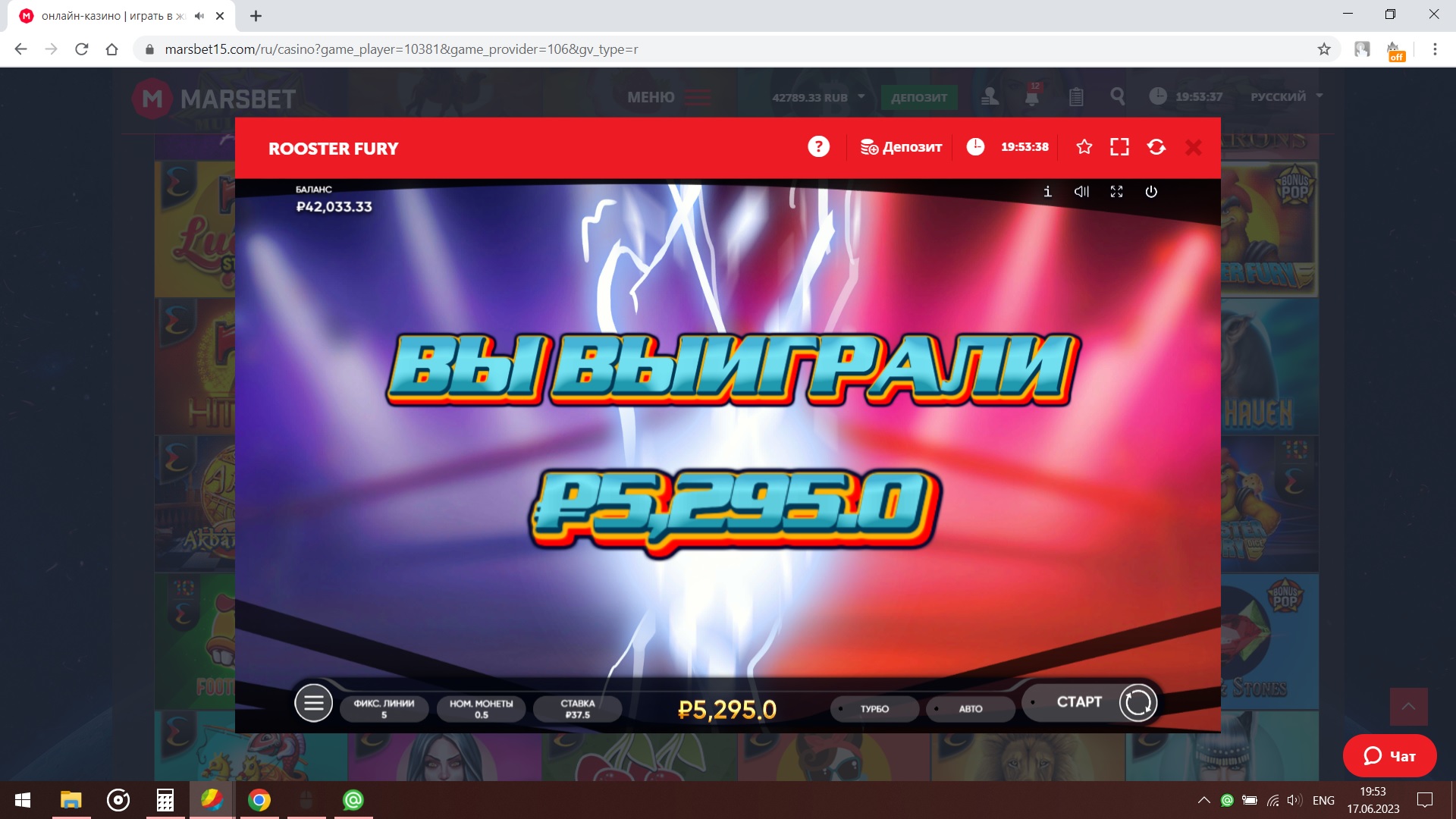Add Rooster Fury to favorites star
This screenshot has width=1456, height=819.
(1084, 147)
